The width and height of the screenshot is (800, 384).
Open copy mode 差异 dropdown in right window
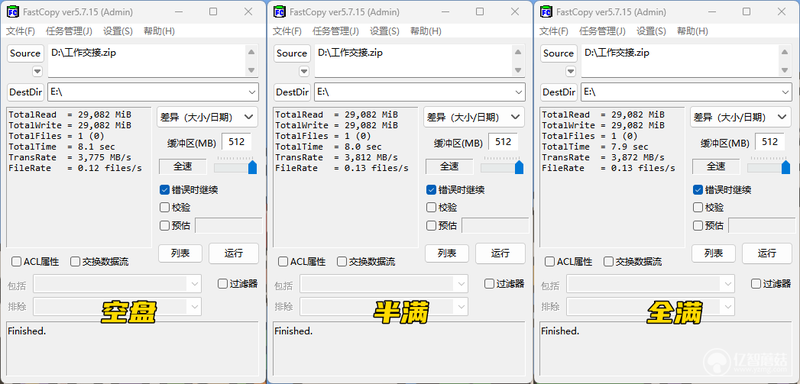click(x=741, y=117)
